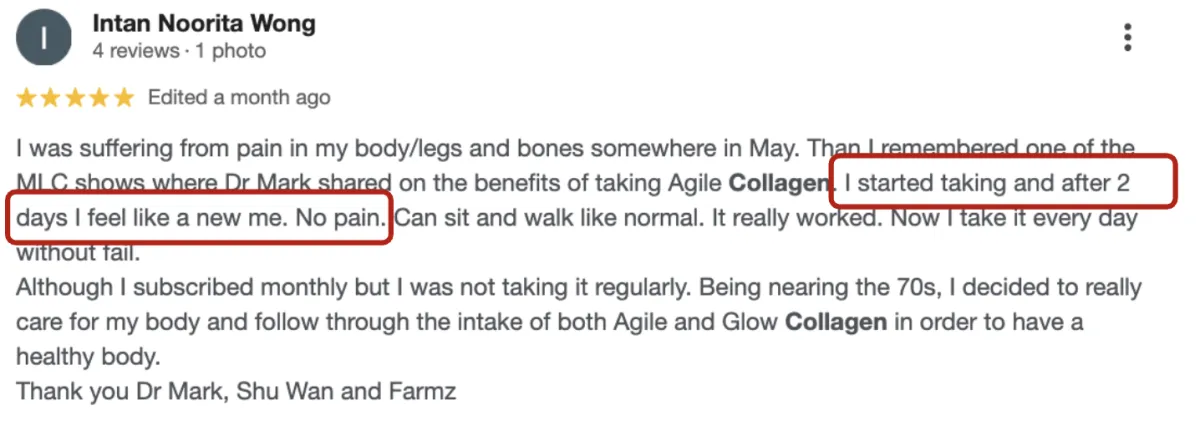The image size is (1200, 436).
Task: Click the first yellow rating star
Action: pos(27,98)
